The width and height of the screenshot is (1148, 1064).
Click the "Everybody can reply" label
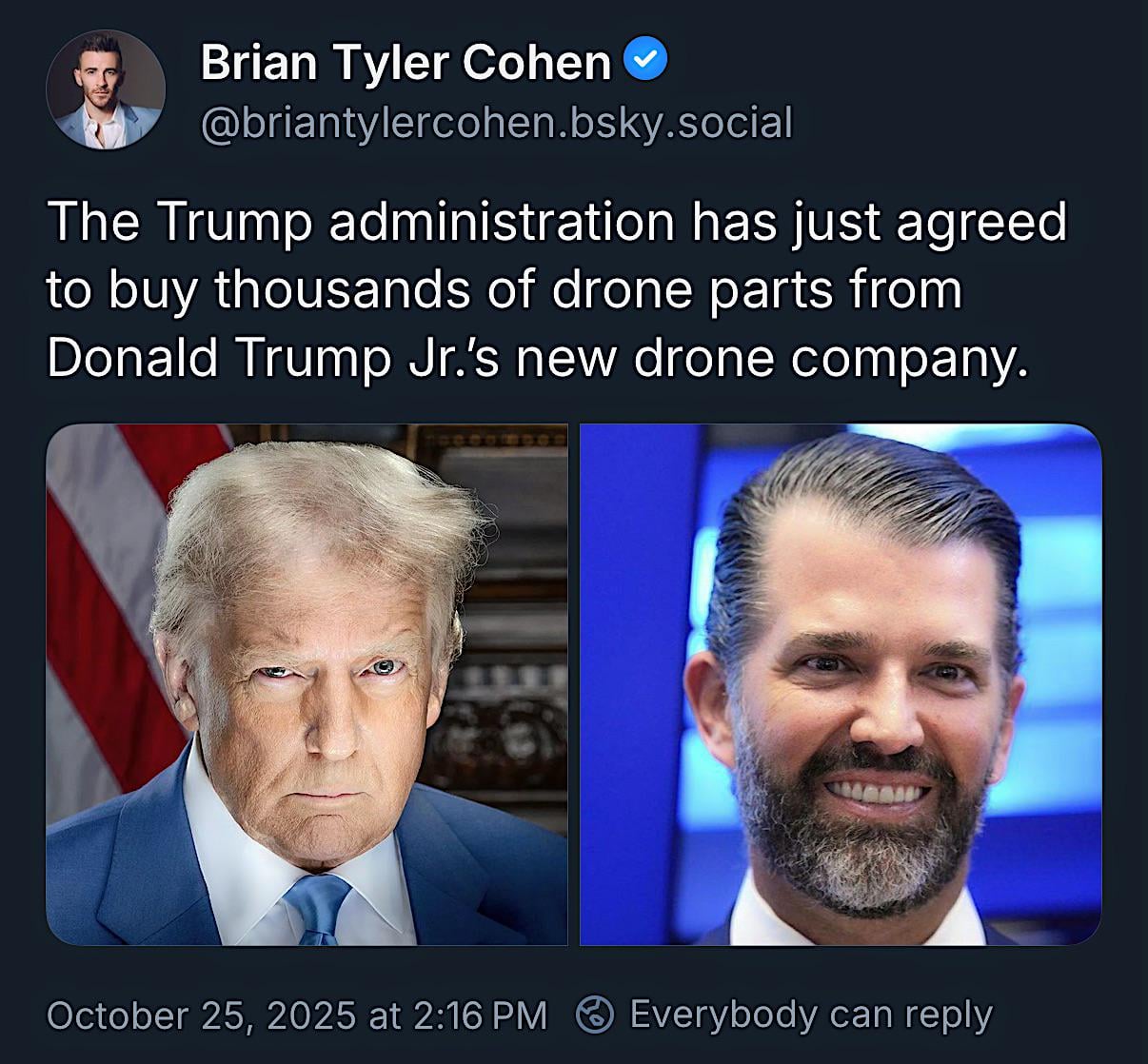pyautogui.click(x=811, y=1015)
